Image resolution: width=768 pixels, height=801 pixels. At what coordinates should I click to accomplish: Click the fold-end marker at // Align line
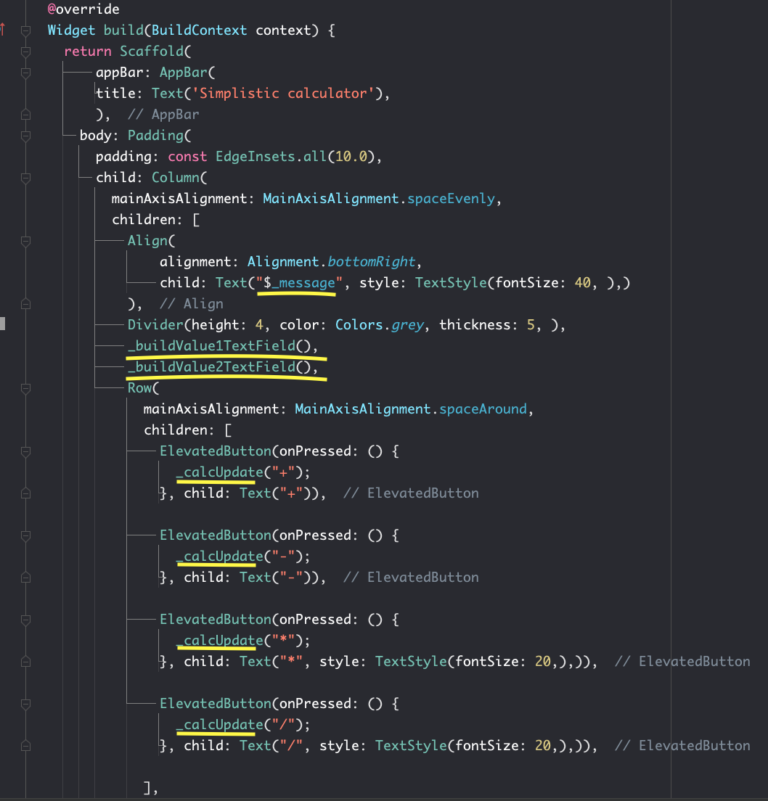pos(26,304)
